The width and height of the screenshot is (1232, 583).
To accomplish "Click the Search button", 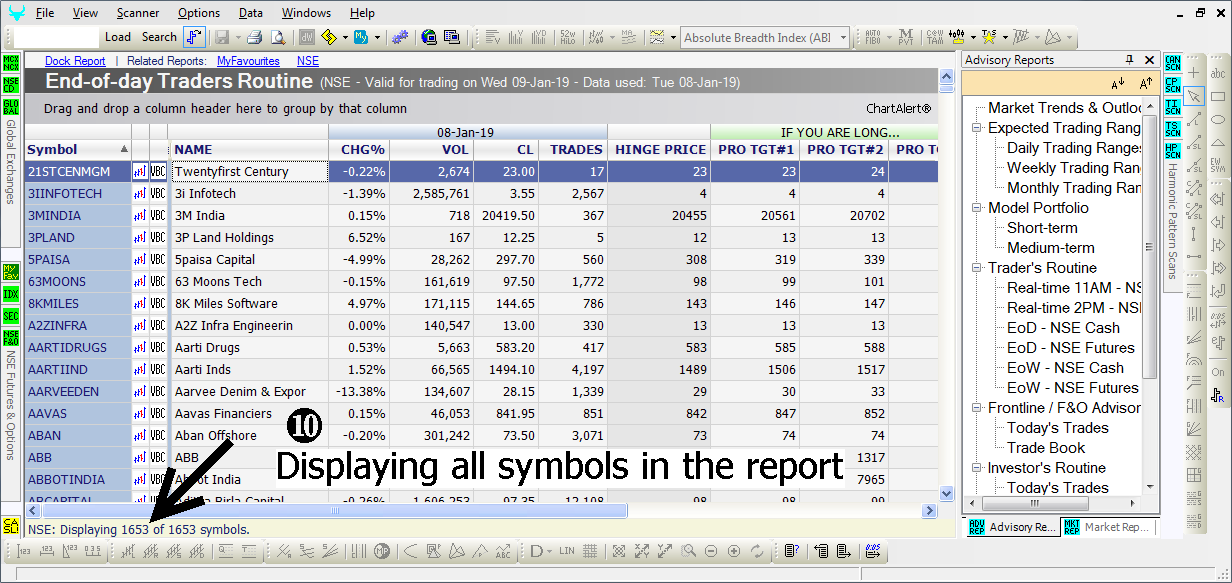I will coord(159,37).
